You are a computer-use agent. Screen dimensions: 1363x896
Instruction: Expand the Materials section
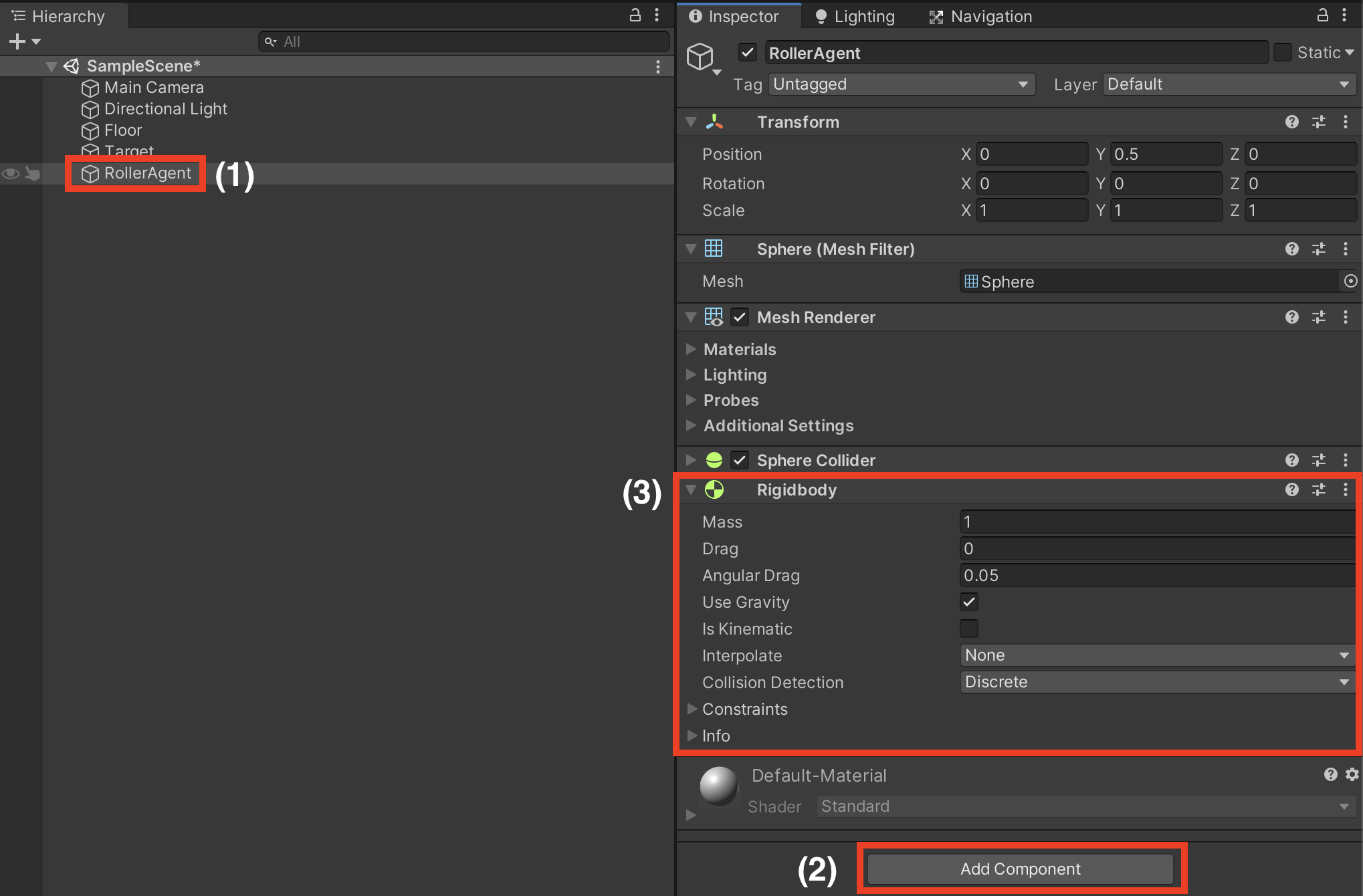692,349
